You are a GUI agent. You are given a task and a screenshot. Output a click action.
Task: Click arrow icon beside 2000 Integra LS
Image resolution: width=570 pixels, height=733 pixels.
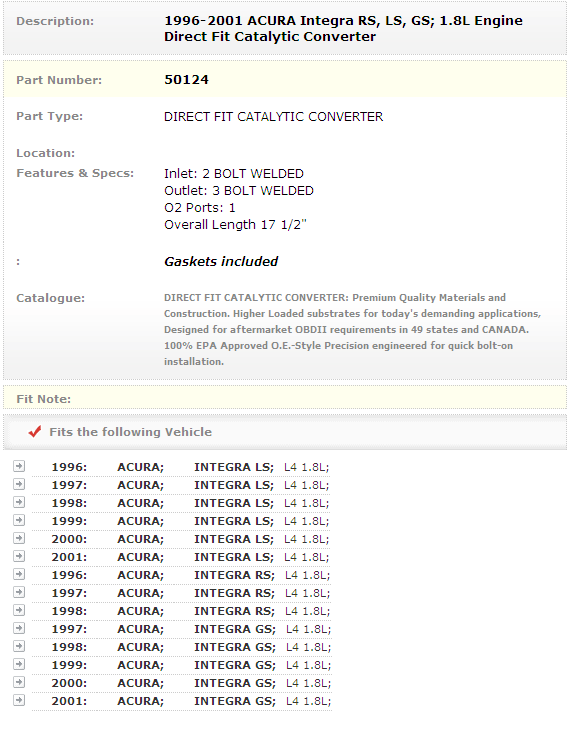click(19, 538)
